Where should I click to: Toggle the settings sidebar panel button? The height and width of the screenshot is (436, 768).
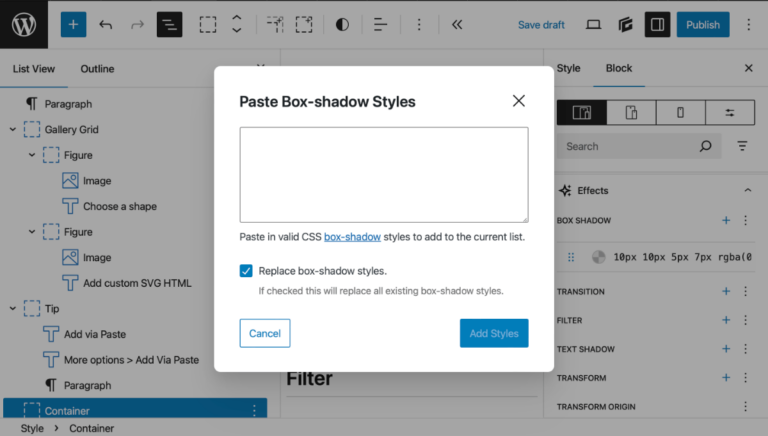657,24
